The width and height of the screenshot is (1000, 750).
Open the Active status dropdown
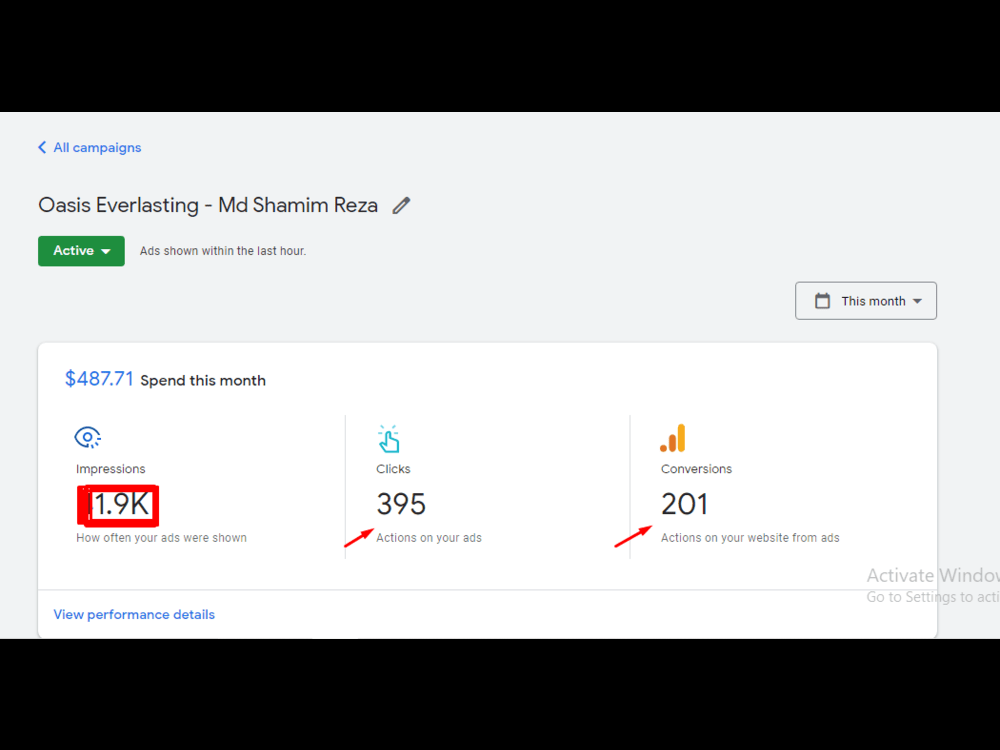pyautogui.click(x=81, y=251)
